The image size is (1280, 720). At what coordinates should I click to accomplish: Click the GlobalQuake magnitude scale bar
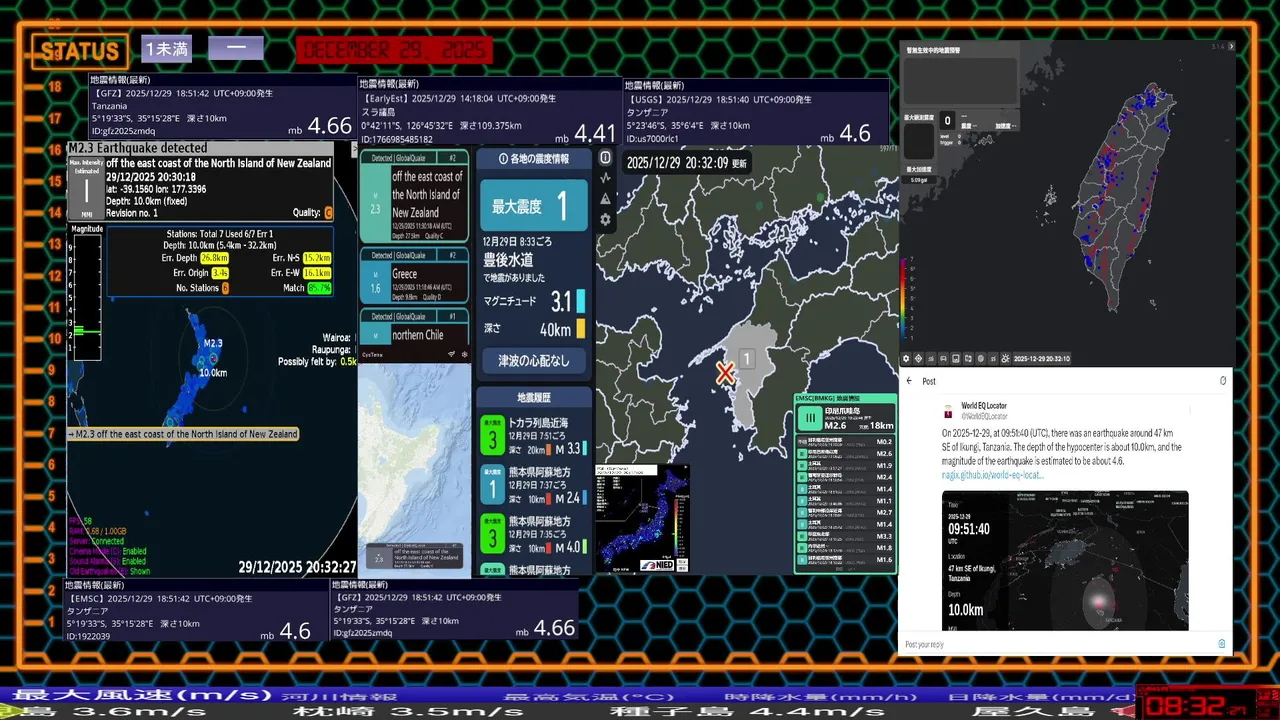coord(86,298)
